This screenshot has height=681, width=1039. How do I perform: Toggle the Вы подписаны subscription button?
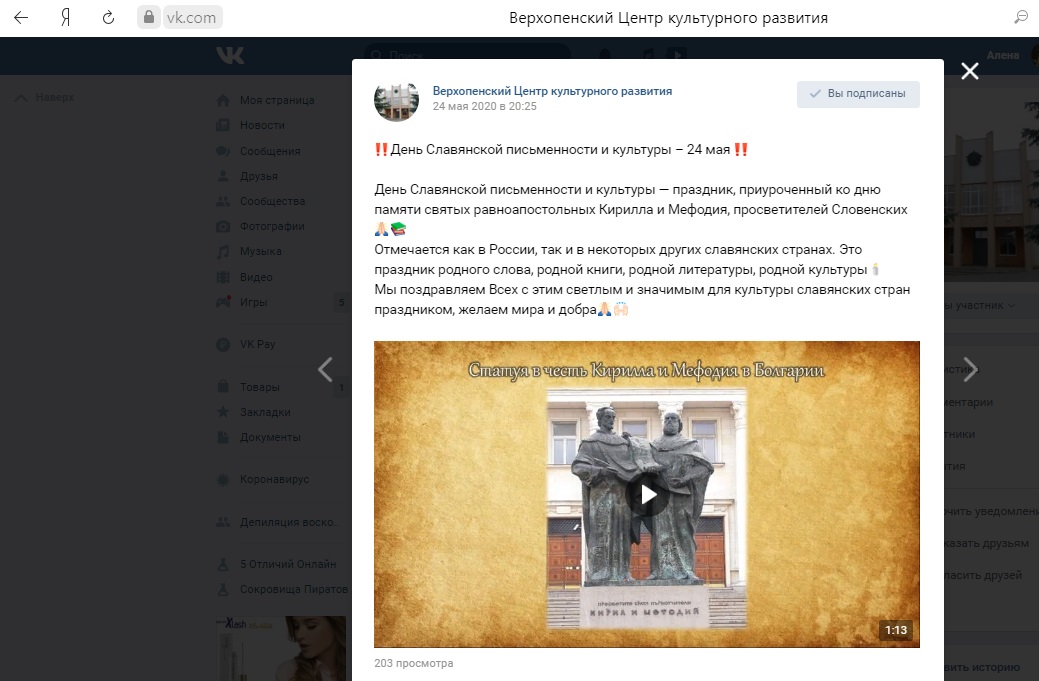[858, 93]
